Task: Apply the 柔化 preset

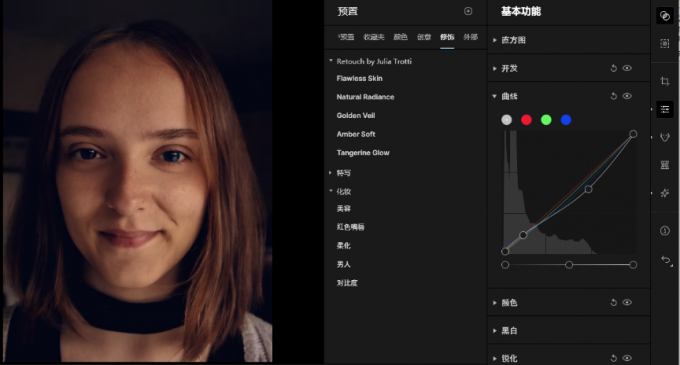Action: (x=344, y=246)
